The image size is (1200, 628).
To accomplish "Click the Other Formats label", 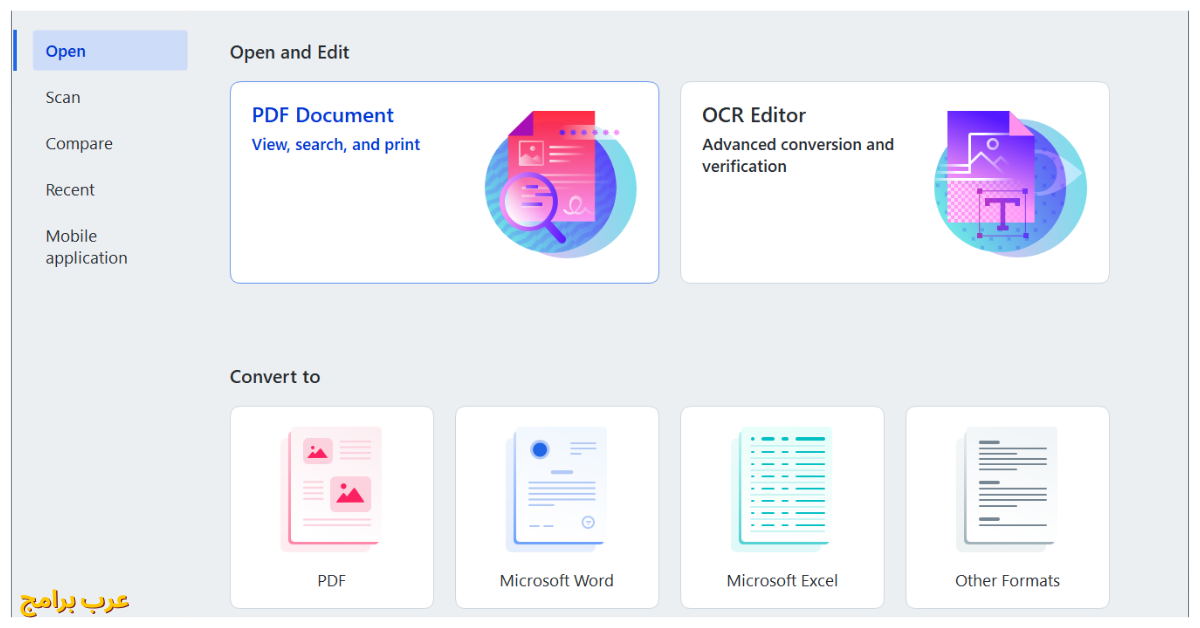I will (x=1007, y=580).
